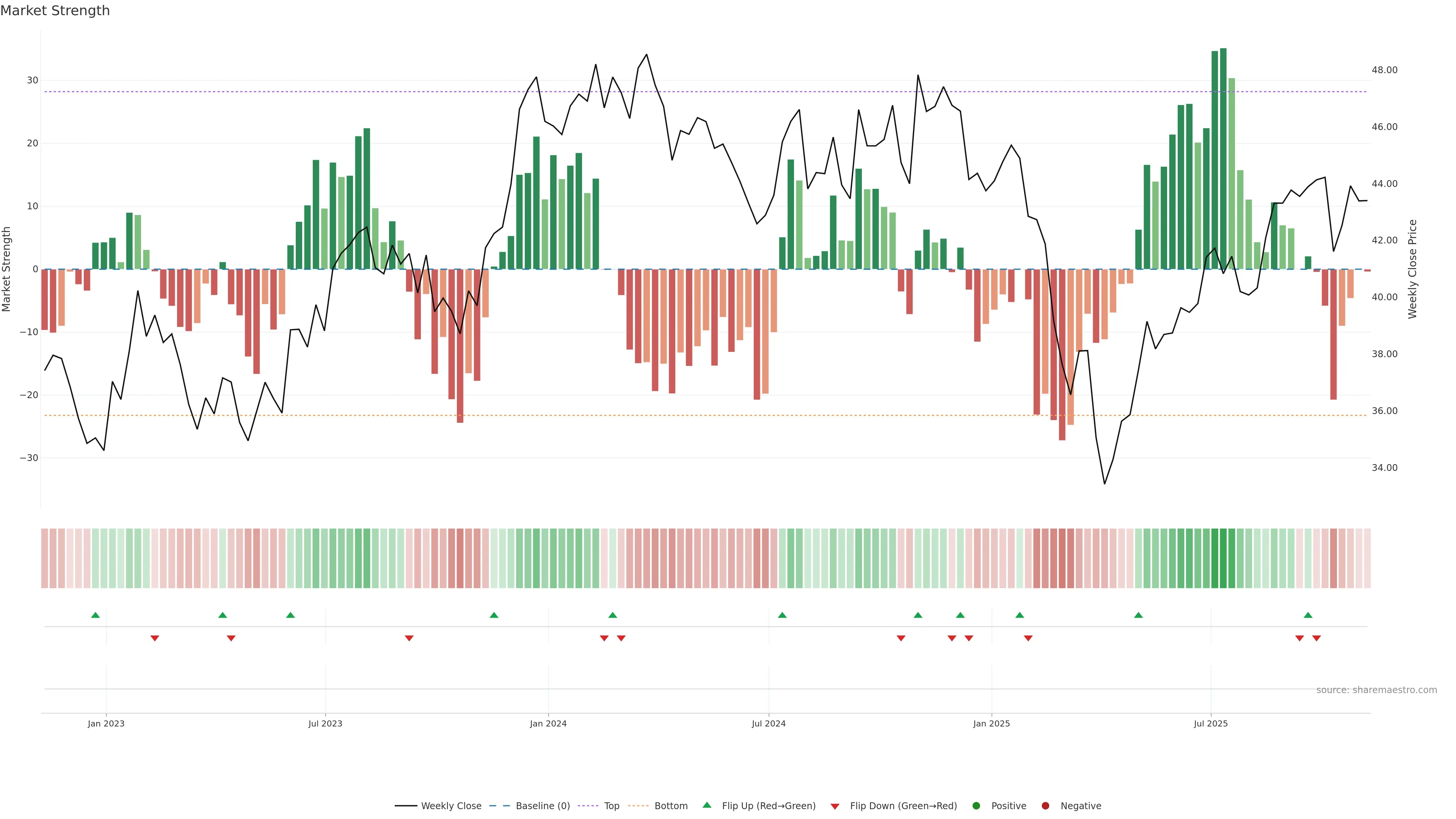
Task: Click the first green flip-up triangle before Jan 2023
Action: pyautogui.click(x=96, y=615)
